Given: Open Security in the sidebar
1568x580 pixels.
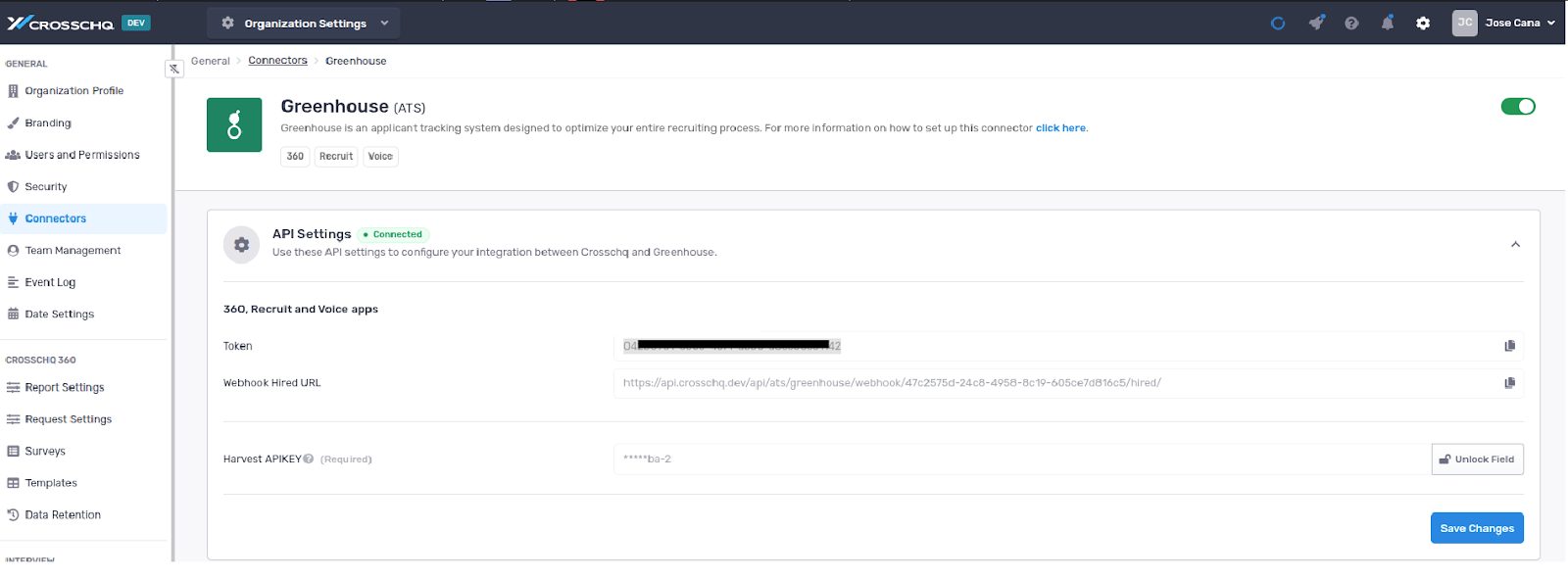Looking at the screenshot, I should pos(46,187).
